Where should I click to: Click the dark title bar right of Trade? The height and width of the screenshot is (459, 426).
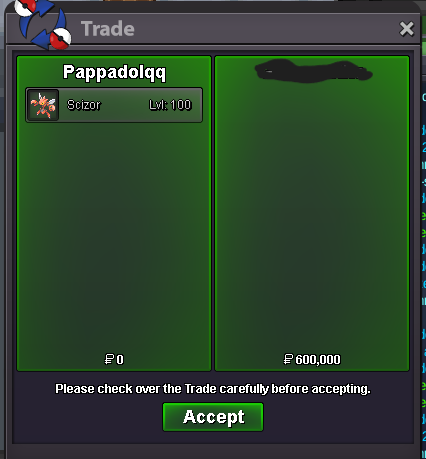coord(267,29)
